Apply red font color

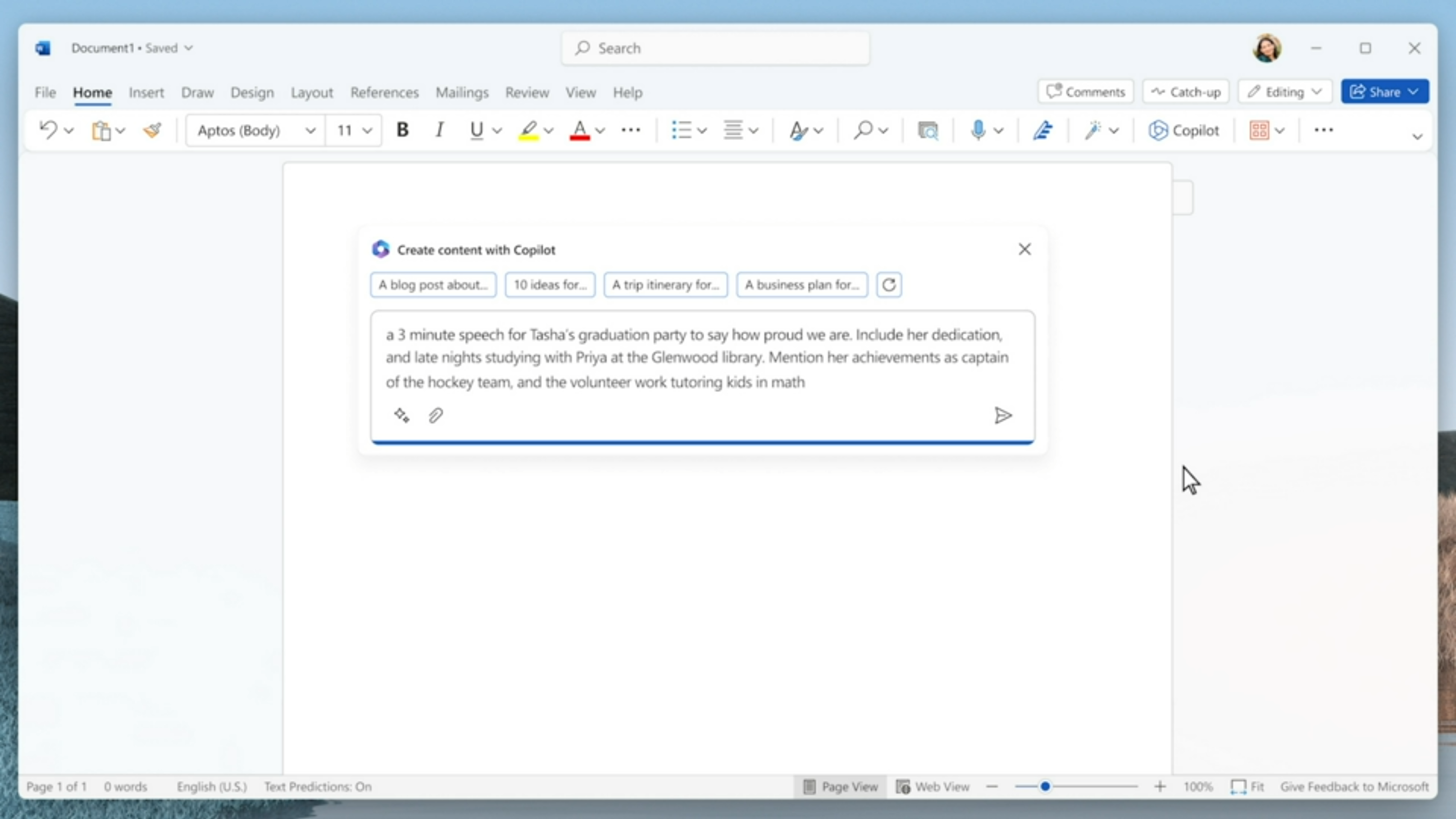tap(579, 130)
